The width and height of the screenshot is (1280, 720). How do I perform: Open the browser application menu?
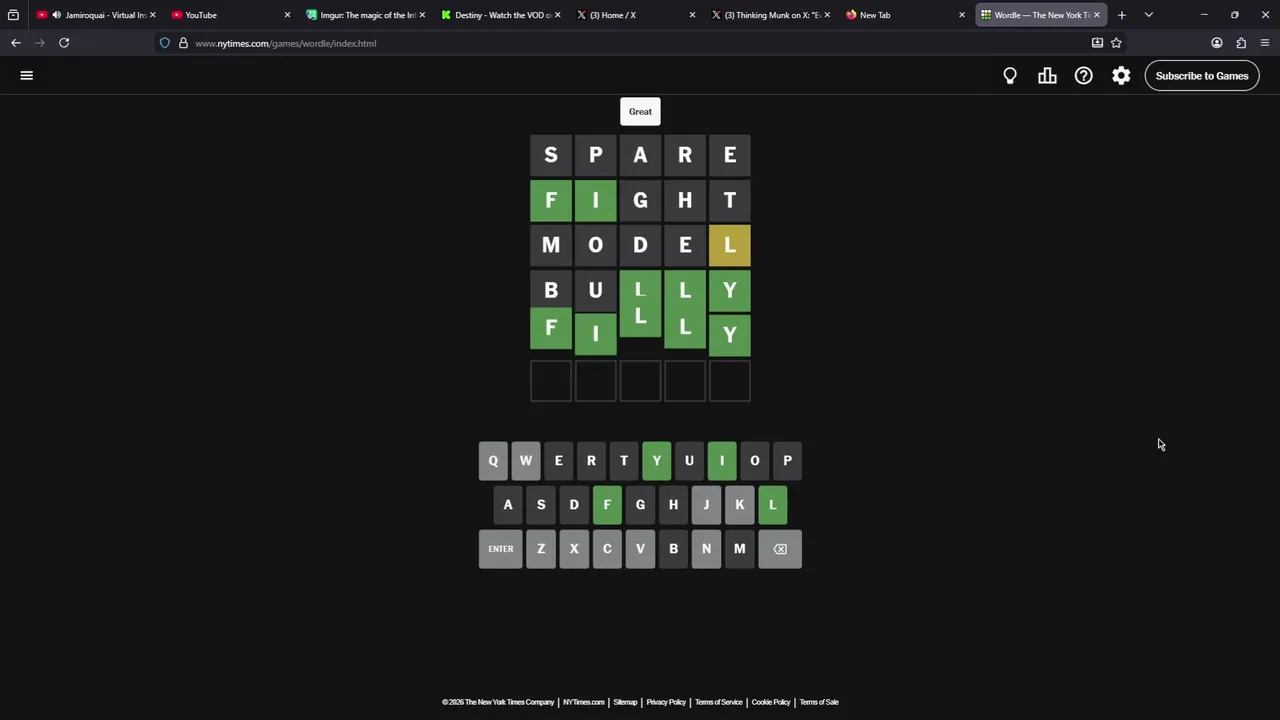coord(1265,43)
